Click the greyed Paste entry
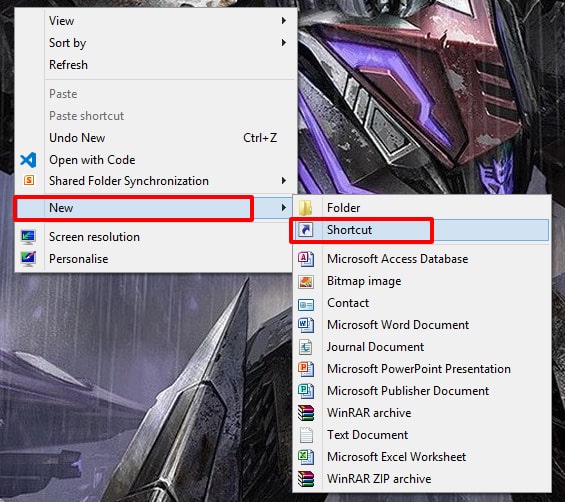 coord(156,94)
